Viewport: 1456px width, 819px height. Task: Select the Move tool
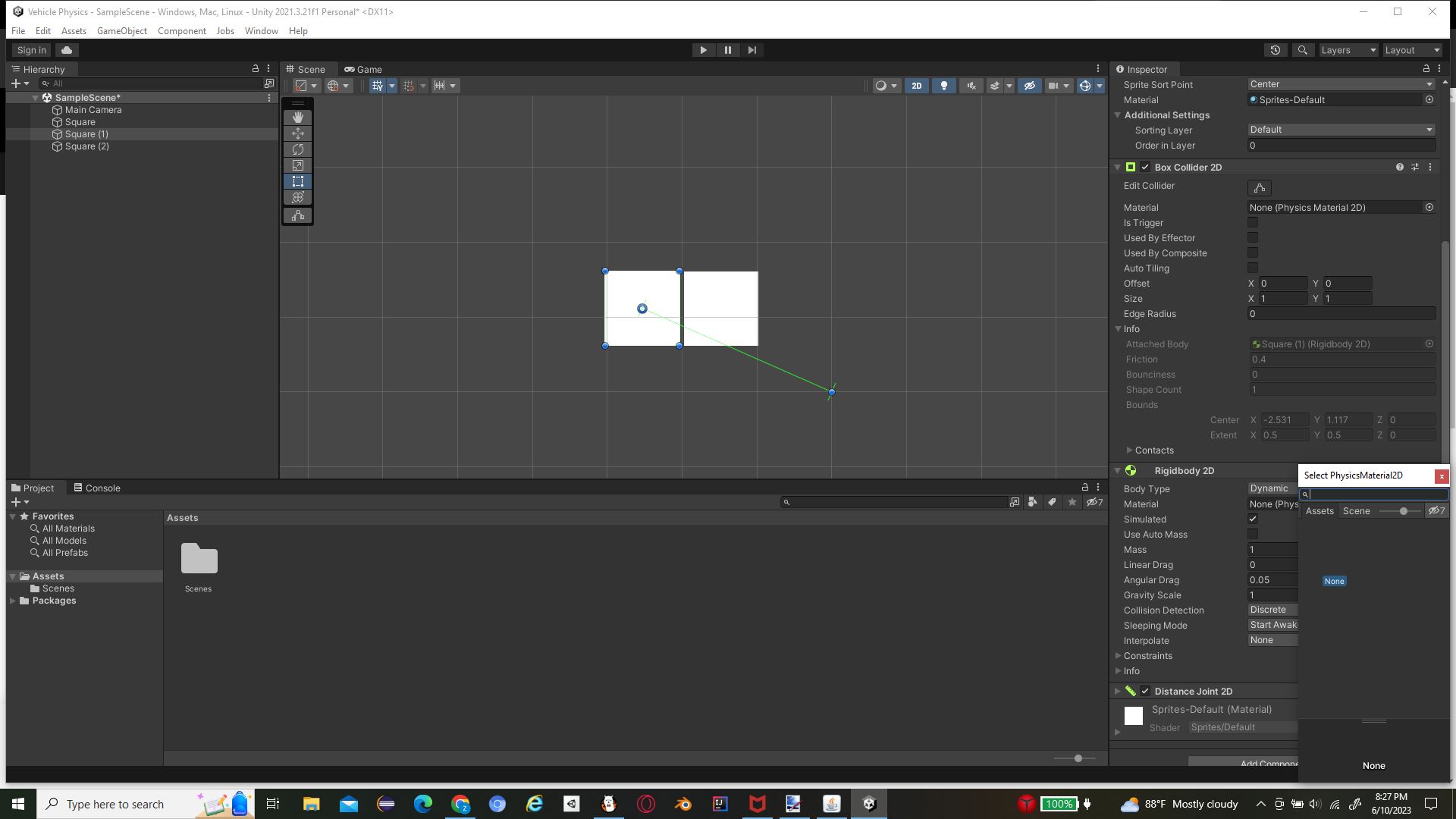tap(297, 133)
